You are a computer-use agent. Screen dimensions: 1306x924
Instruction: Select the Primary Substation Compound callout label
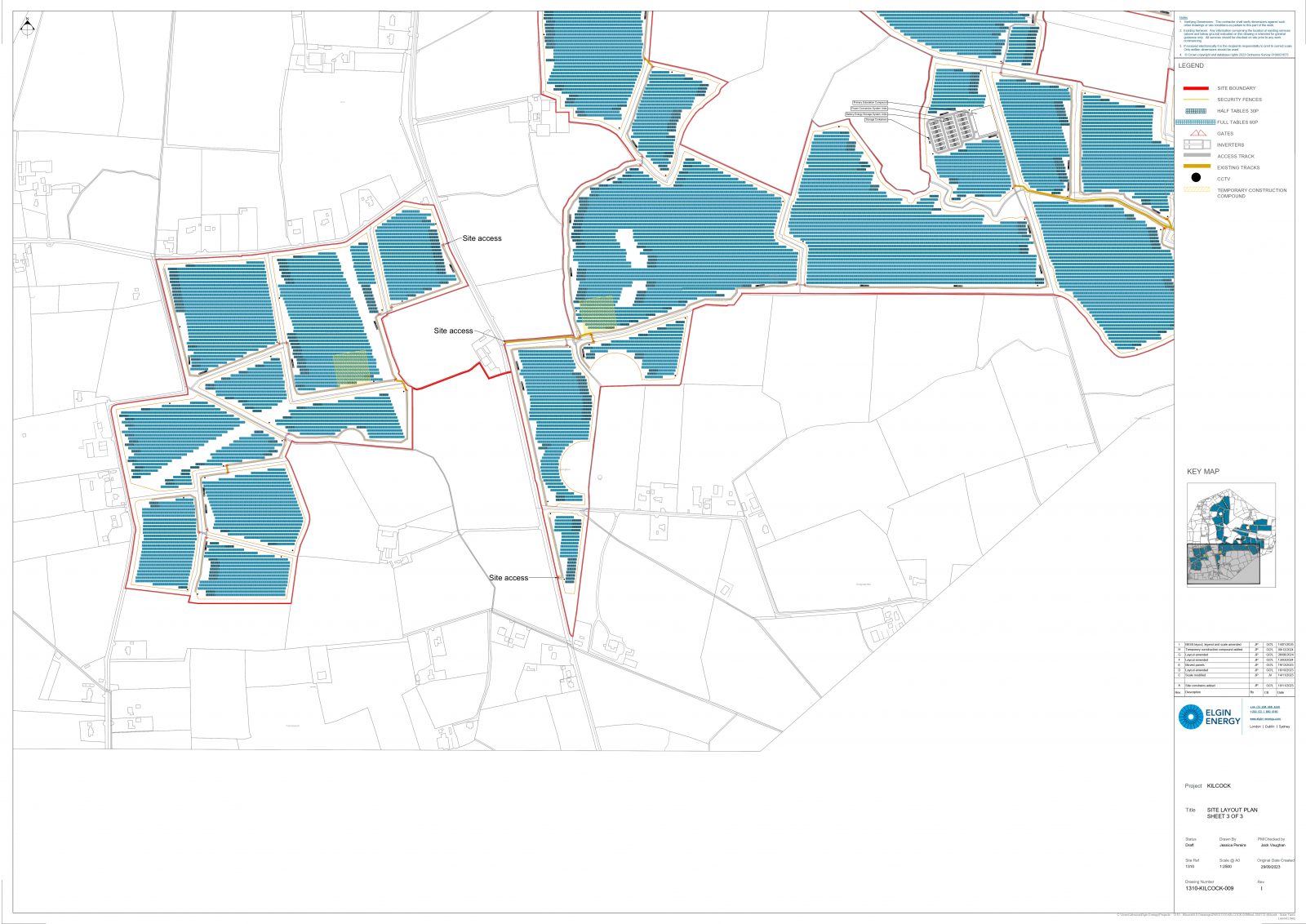869,102
